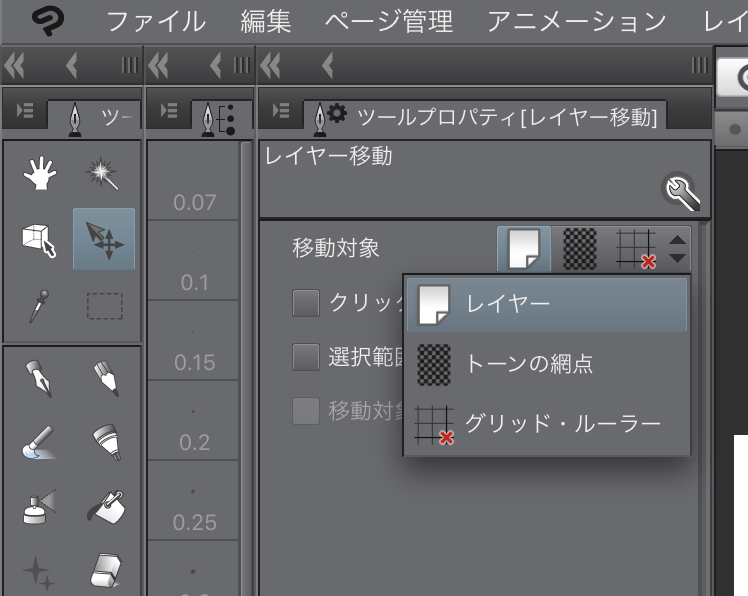Viewport: 748px width, 596px height.
Task: Collapse Tool palette dock with single arrow
Action: click(x=72, y=65)
